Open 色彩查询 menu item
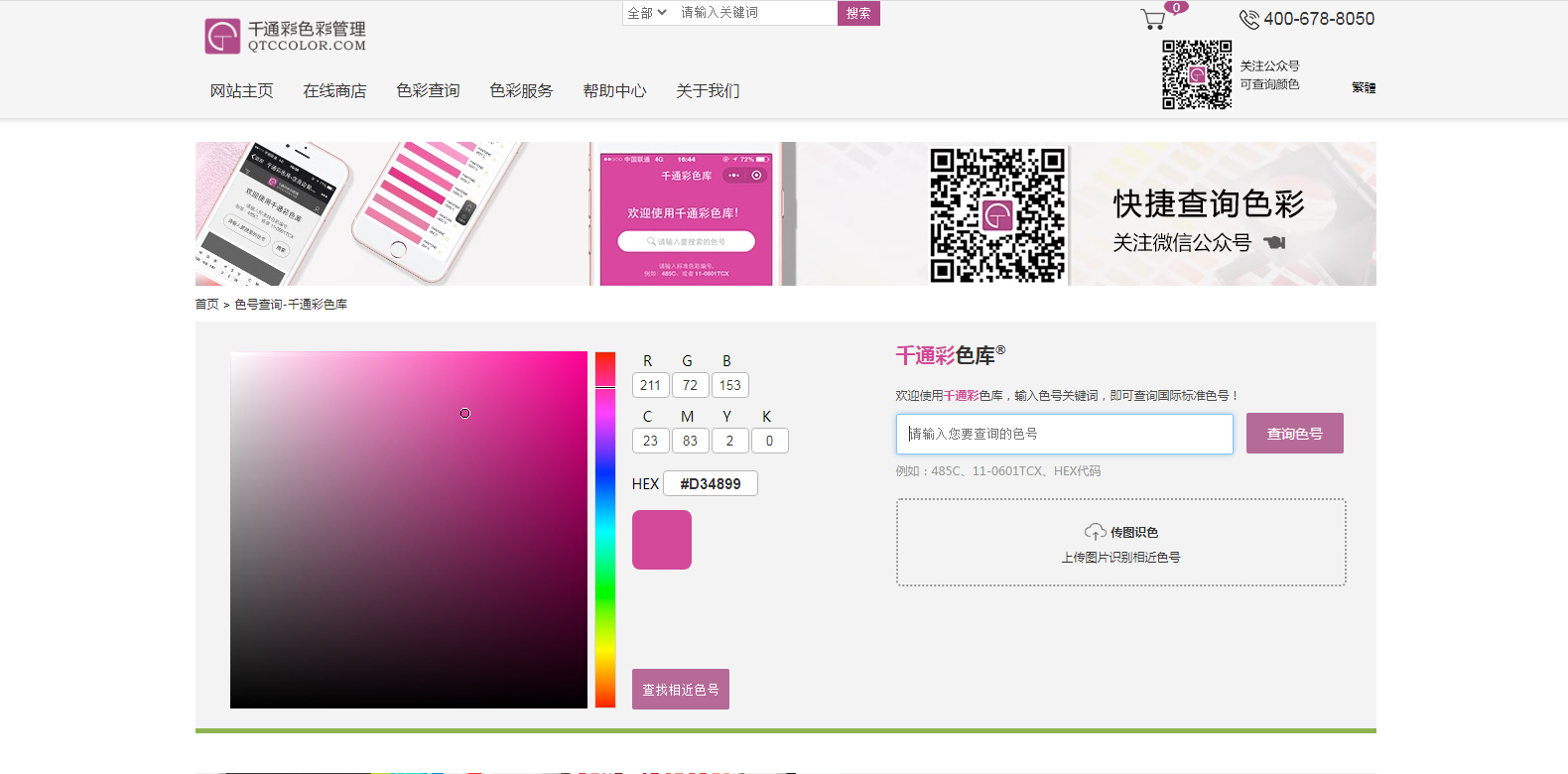The image size is (1568, 774). pos(428,90)
